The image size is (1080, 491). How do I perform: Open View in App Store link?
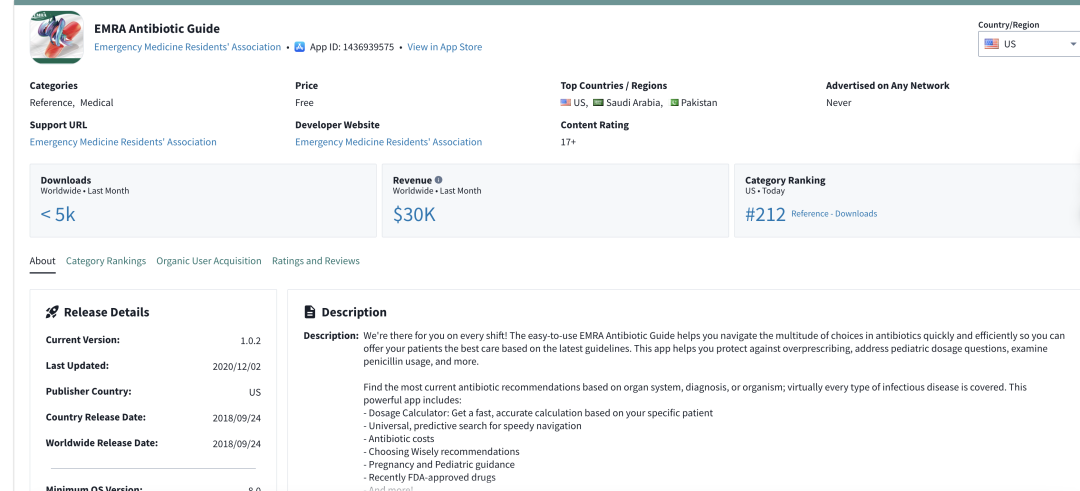point(444,47)
